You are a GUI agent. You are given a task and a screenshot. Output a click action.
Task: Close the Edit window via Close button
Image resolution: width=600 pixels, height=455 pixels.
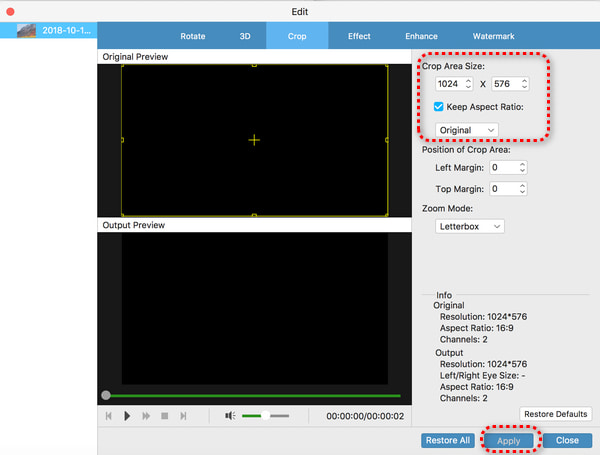(567, 440)
